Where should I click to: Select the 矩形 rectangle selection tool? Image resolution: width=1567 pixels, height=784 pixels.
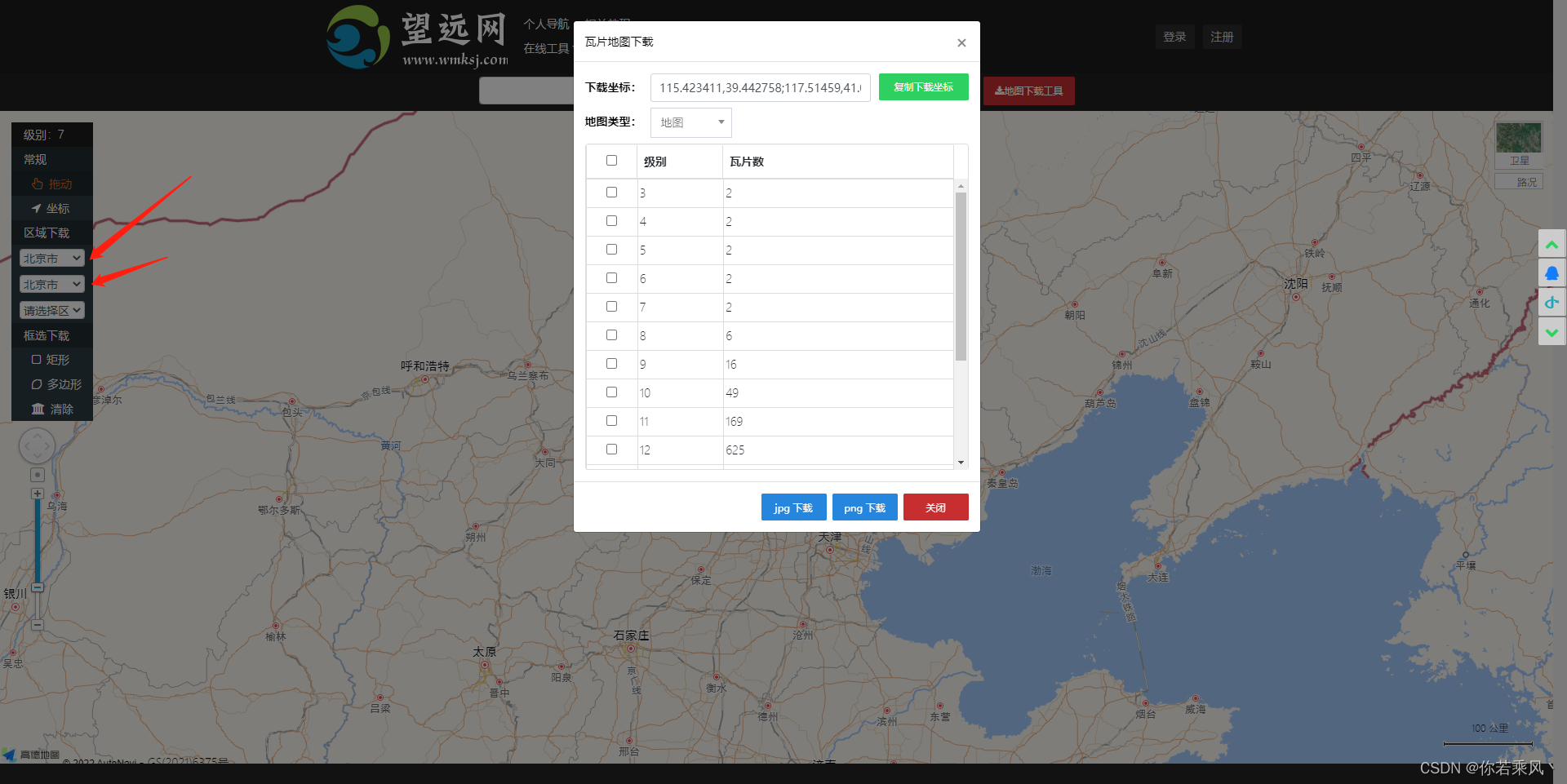[x=51, y=360]
